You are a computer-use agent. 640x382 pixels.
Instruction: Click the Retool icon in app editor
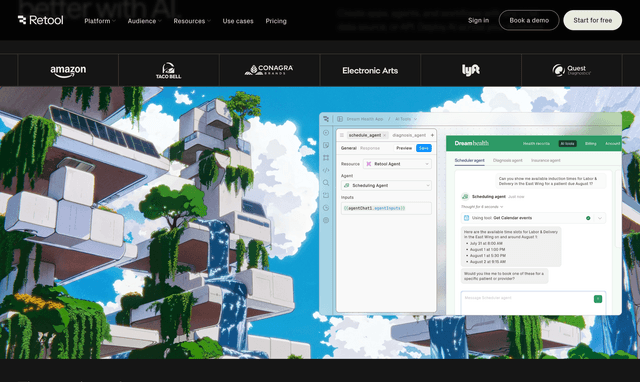click(326, 119)
